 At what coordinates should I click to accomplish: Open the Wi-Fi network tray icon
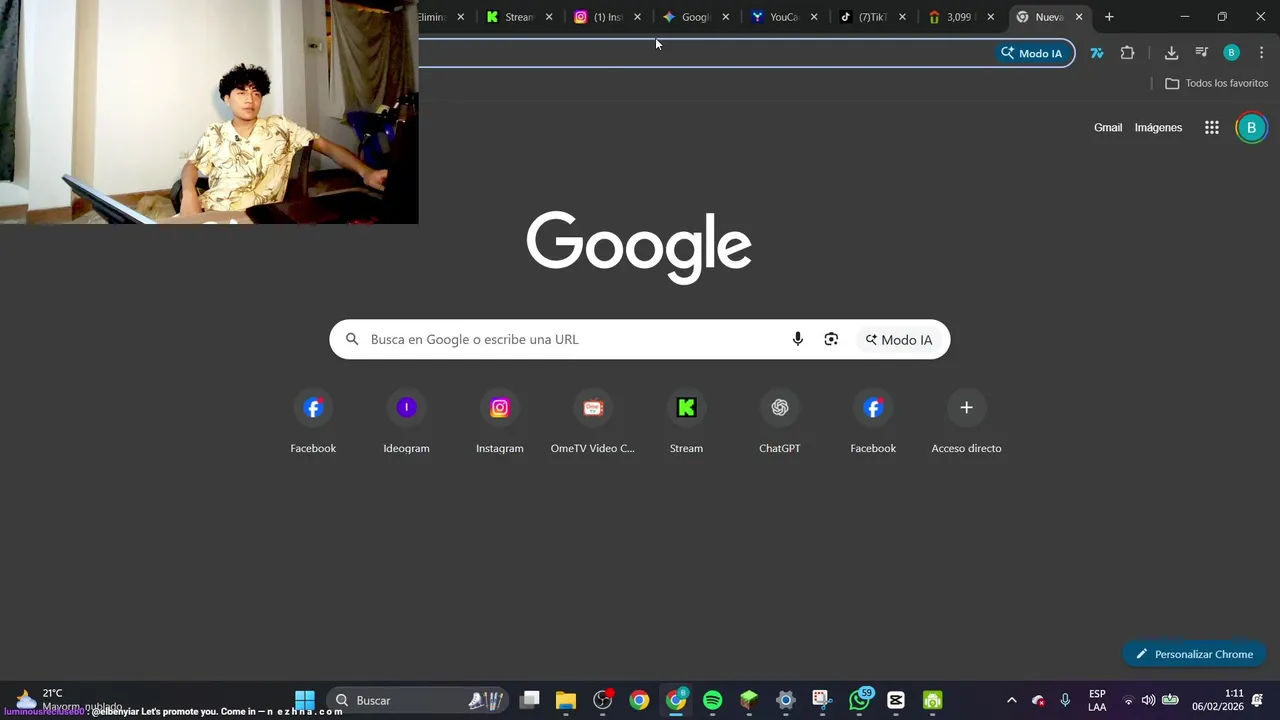1128,700
